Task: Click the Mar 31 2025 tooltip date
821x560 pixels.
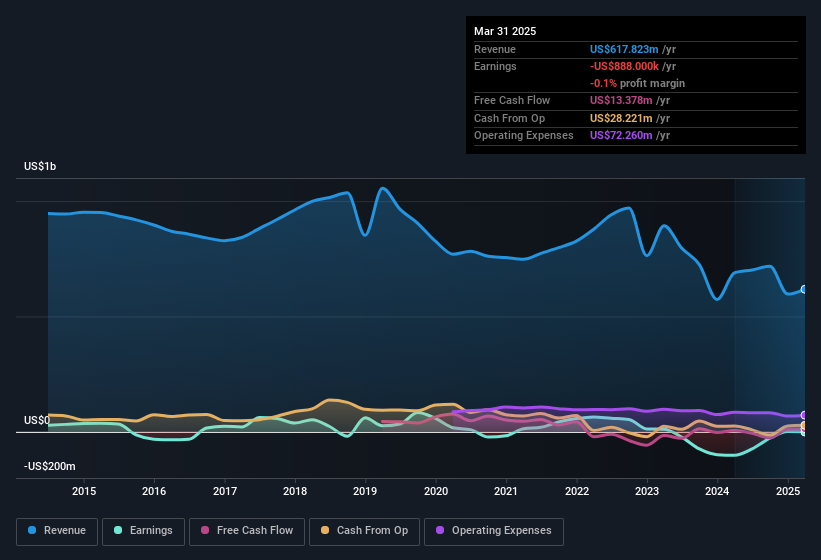Action: [505, 31]
